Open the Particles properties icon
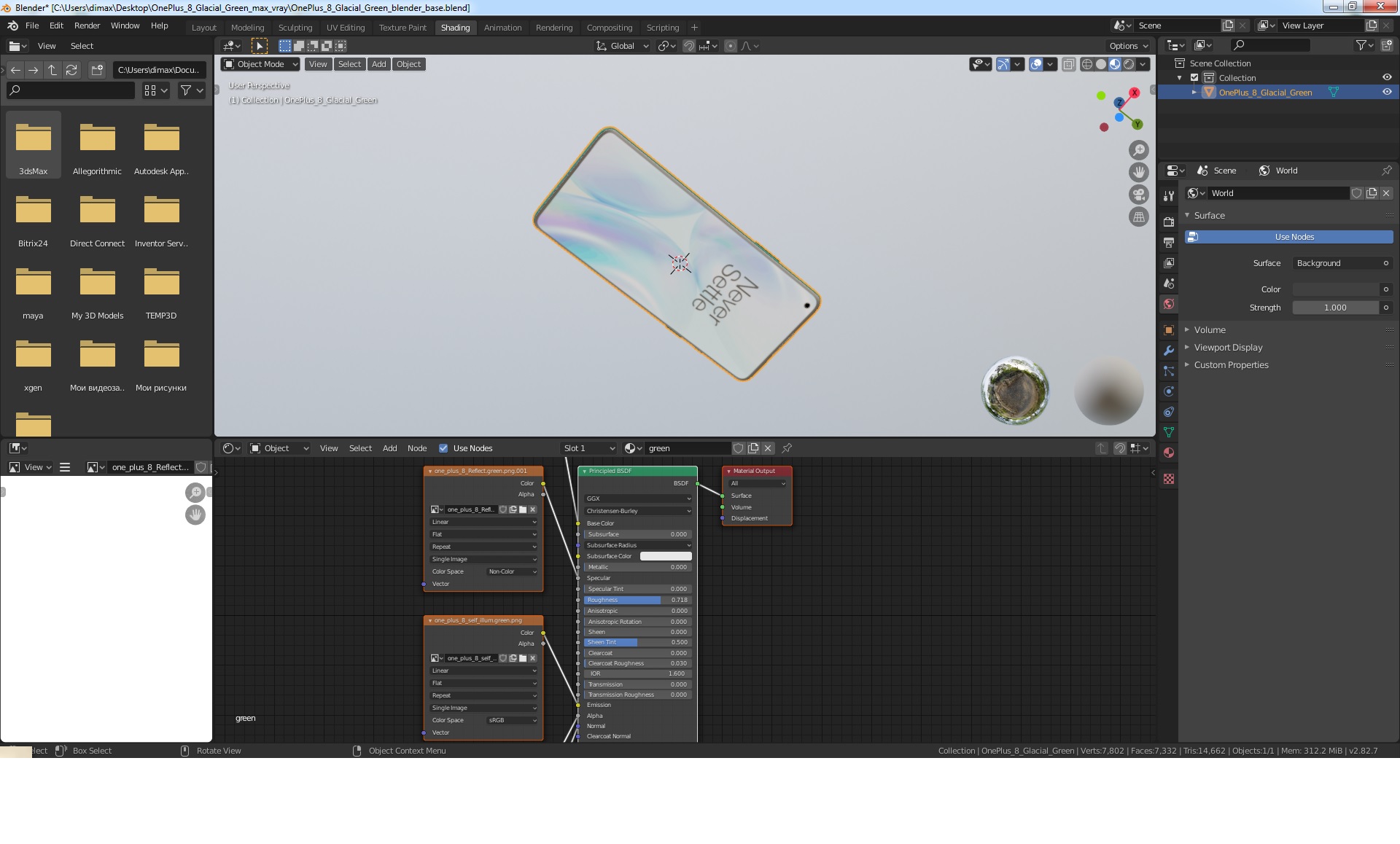The image size is (1400, 844). [1169, 371]
